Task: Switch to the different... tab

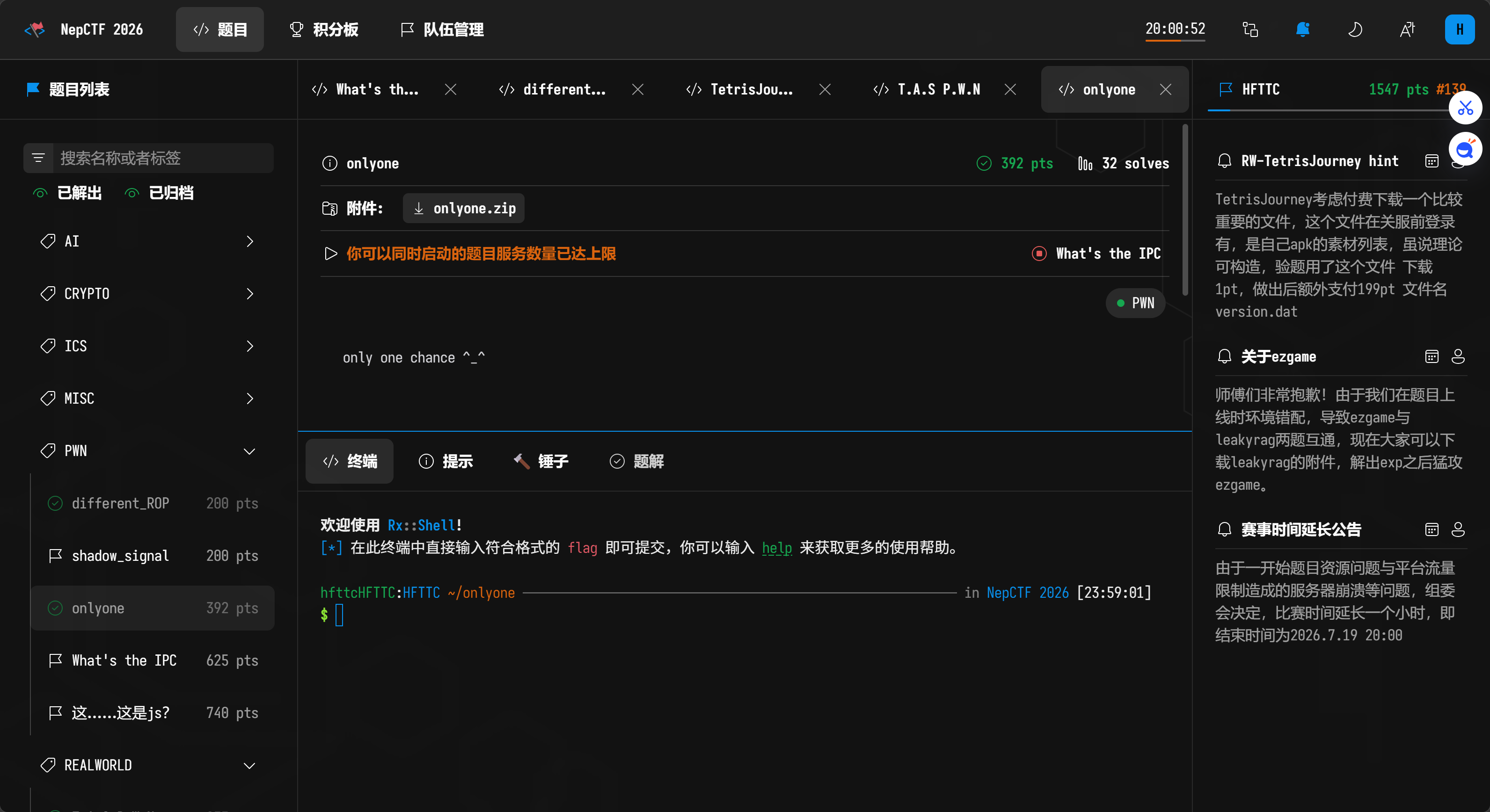Action: (553, 89)
